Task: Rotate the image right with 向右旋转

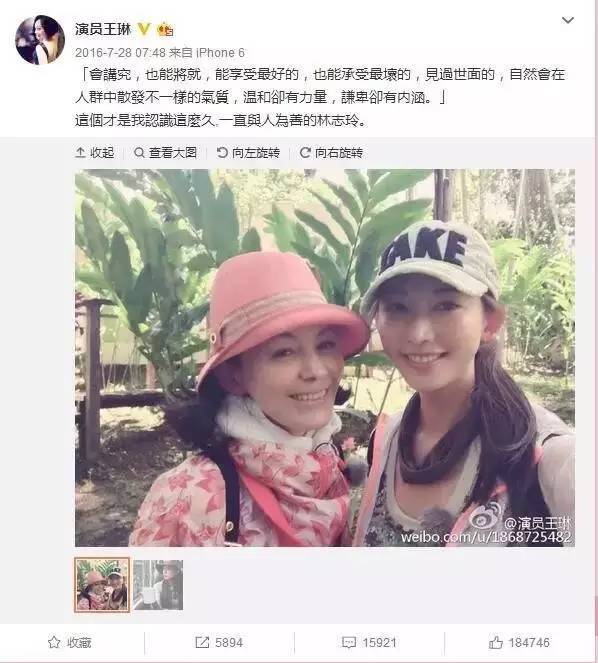Action: 331,153
